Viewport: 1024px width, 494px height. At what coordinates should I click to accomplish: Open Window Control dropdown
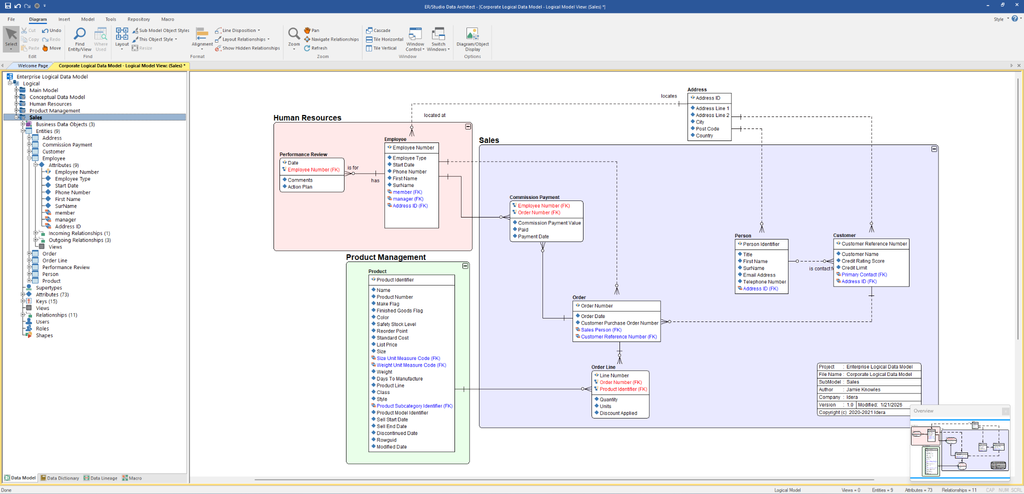(415, 39)
